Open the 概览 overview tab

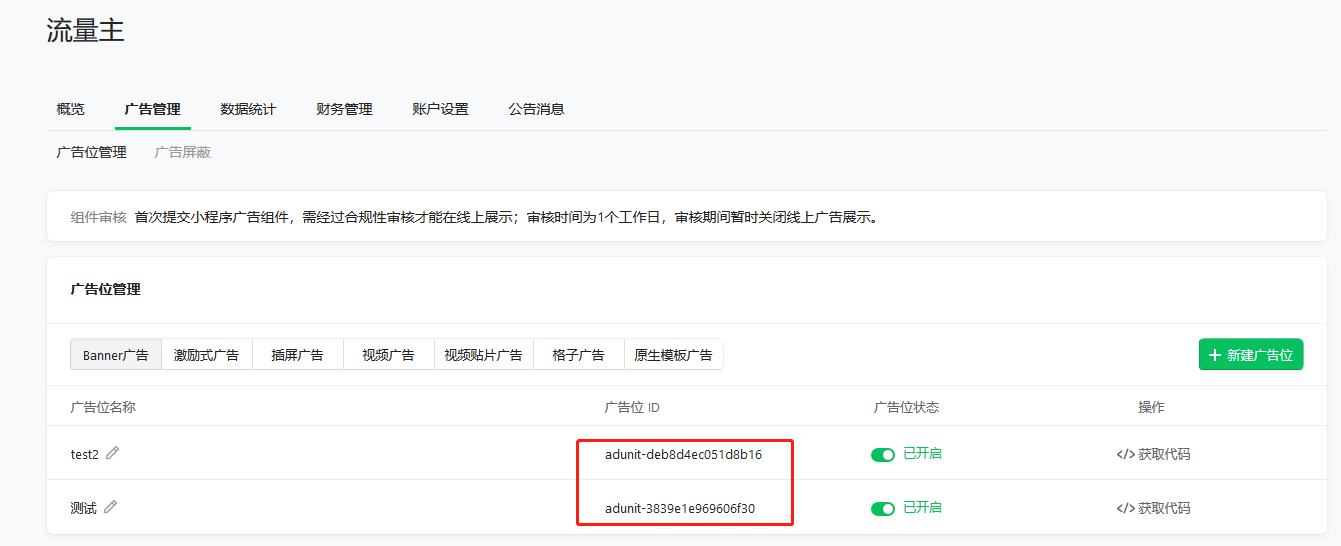[71, 109]
